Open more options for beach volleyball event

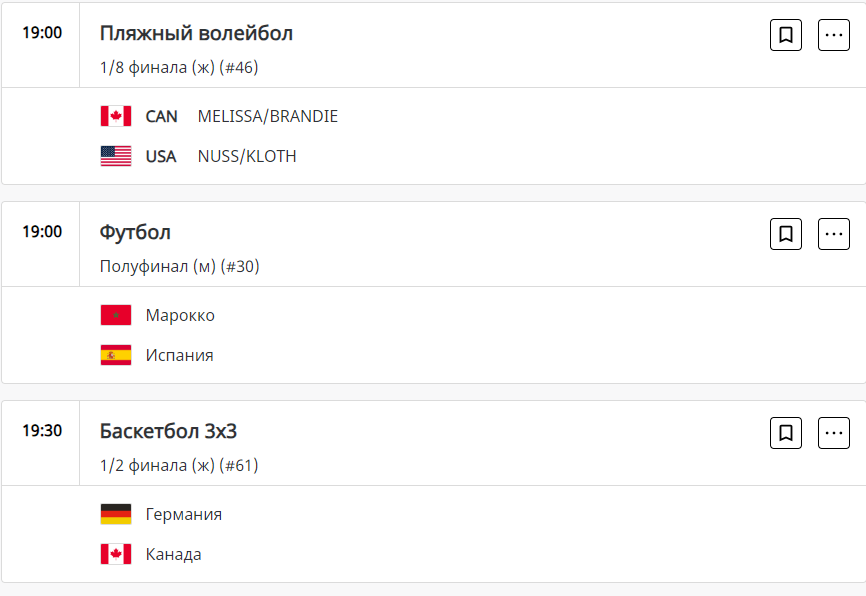[x=834, y=35]
